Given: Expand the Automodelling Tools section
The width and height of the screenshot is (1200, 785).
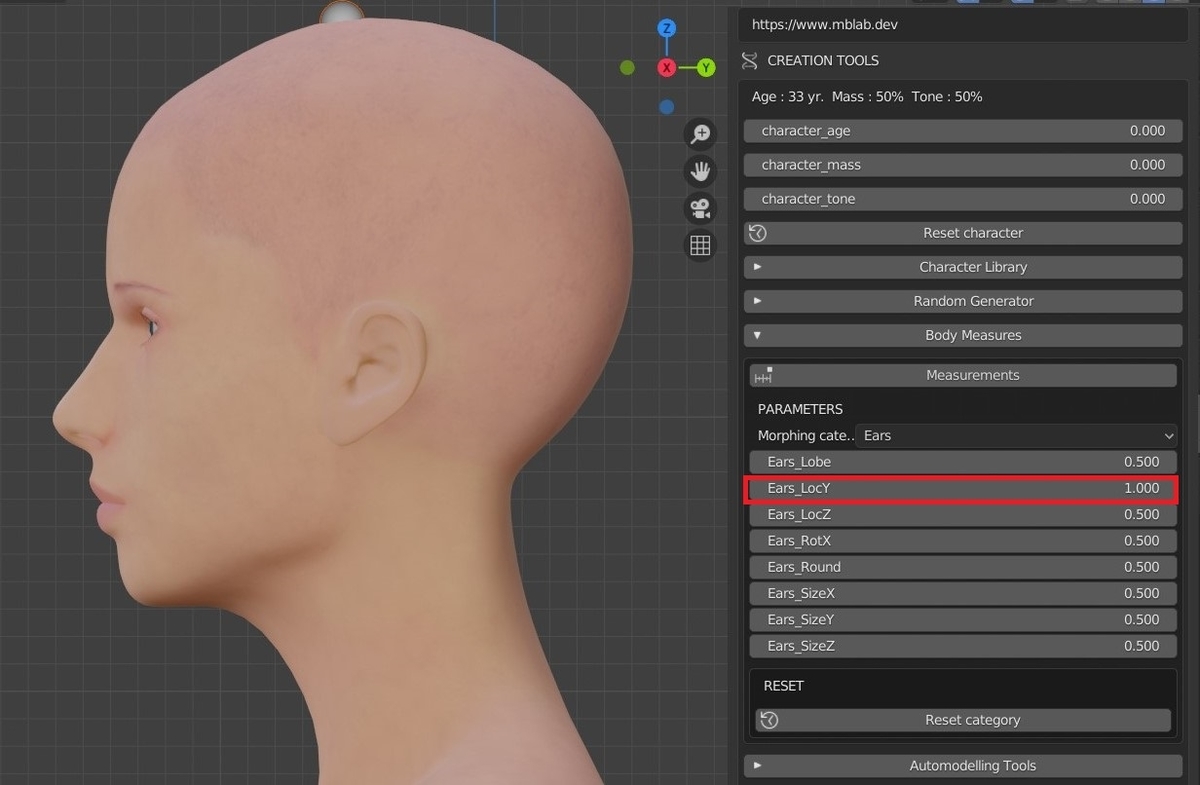Looking at the screenshot, I should [x=963, y=765].
